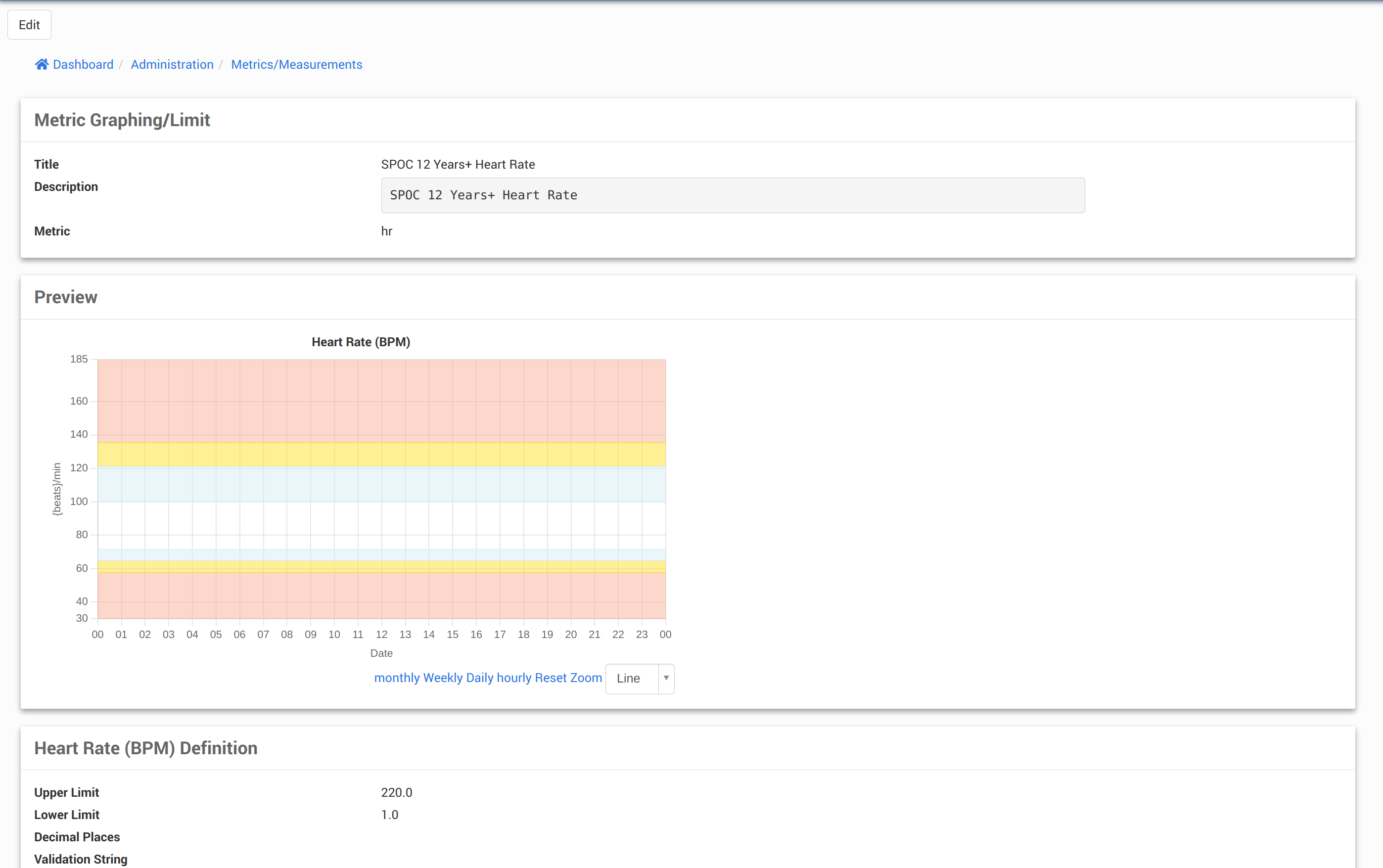The image size is (1383, 868).
Task: Click the Description text box
Action: pyautogui.click(x=733, y=195)
